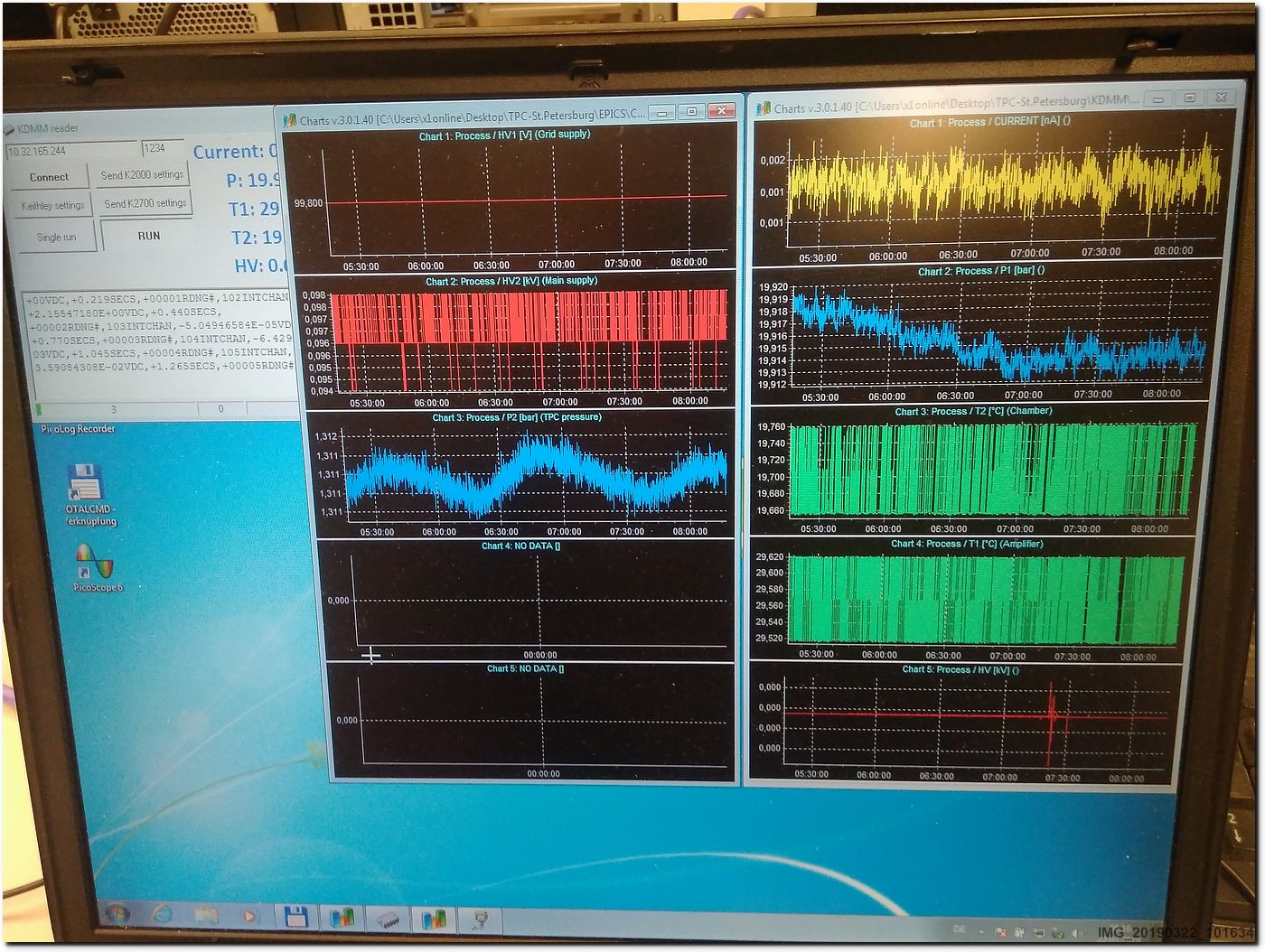Click Send K2000 settings button
The width and height of the screenshot is (1265, 952).
click(x=142, y=174)
